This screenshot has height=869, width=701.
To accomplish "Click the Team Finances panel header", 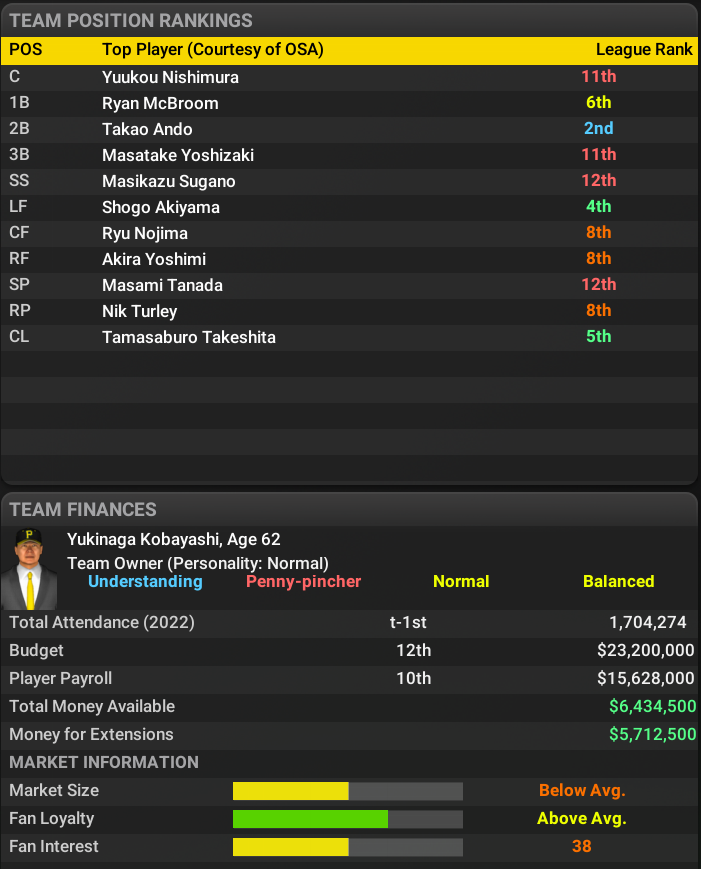I will pyautogui.click(x=83, y=510).
